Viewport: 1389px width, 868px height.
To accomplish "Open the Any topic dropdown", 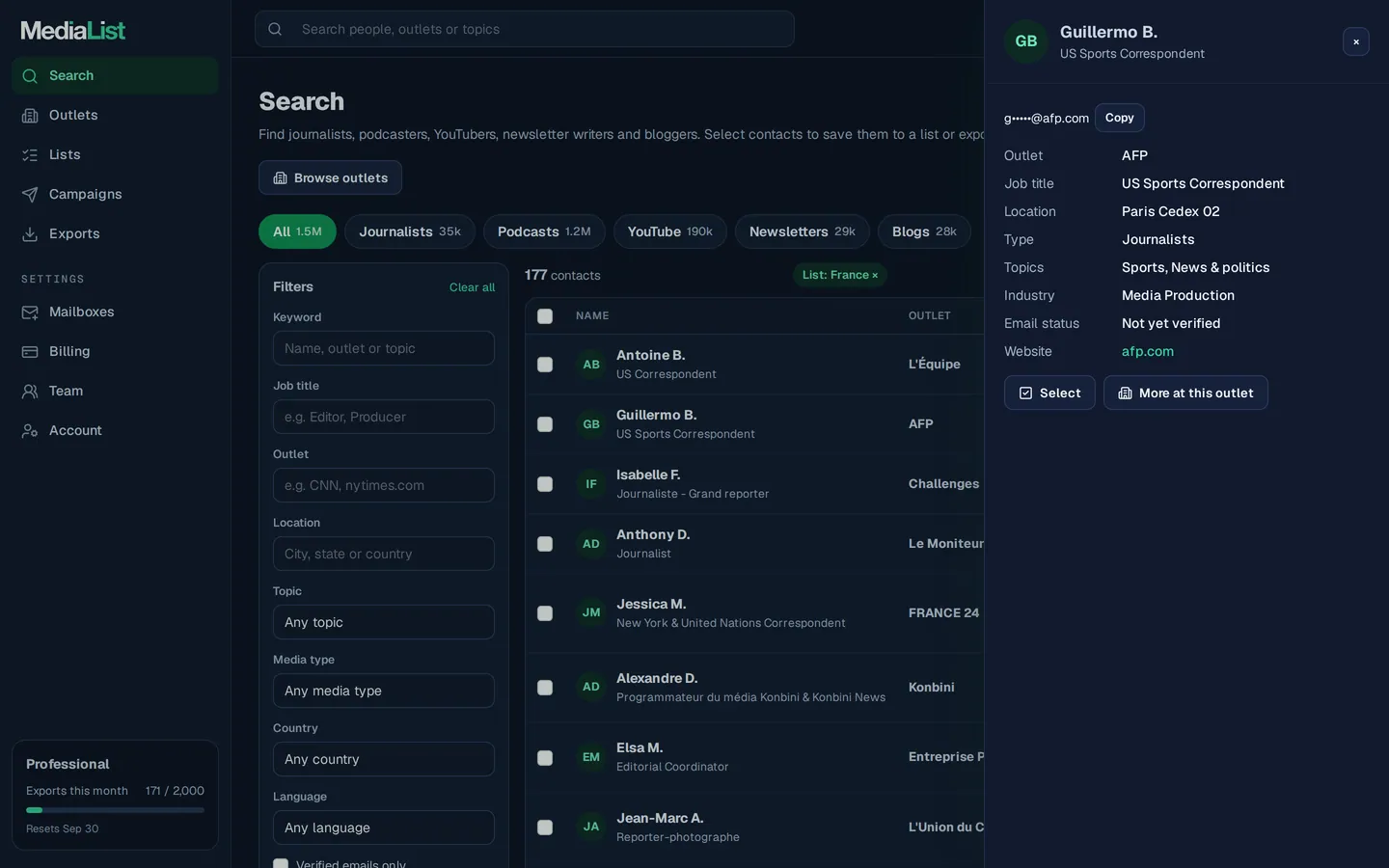I will tap(384, 622).
